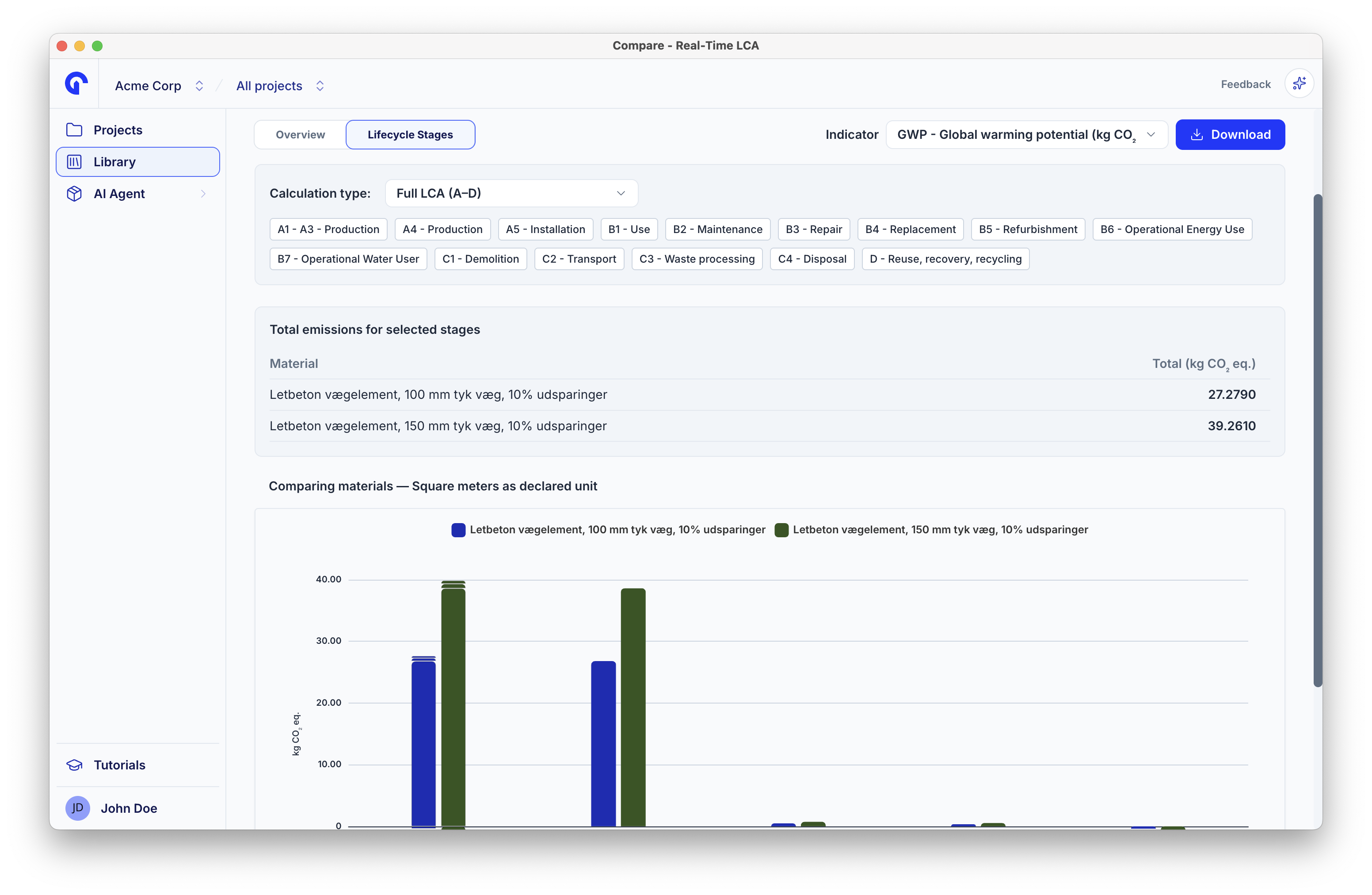
Task: Open the GWP Indicator dropdown
Action: 1027,134
